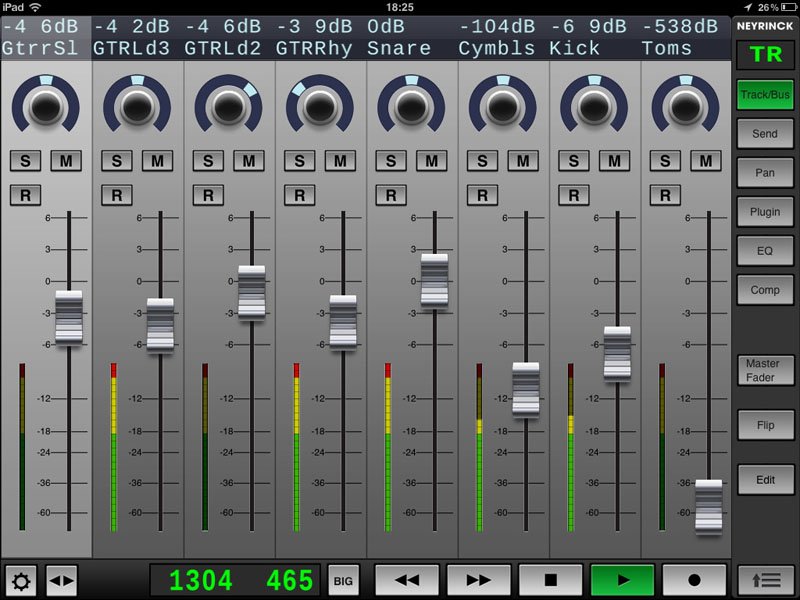Click the Edit button
This screenshot has width=800, height=600.
(765, 480)
